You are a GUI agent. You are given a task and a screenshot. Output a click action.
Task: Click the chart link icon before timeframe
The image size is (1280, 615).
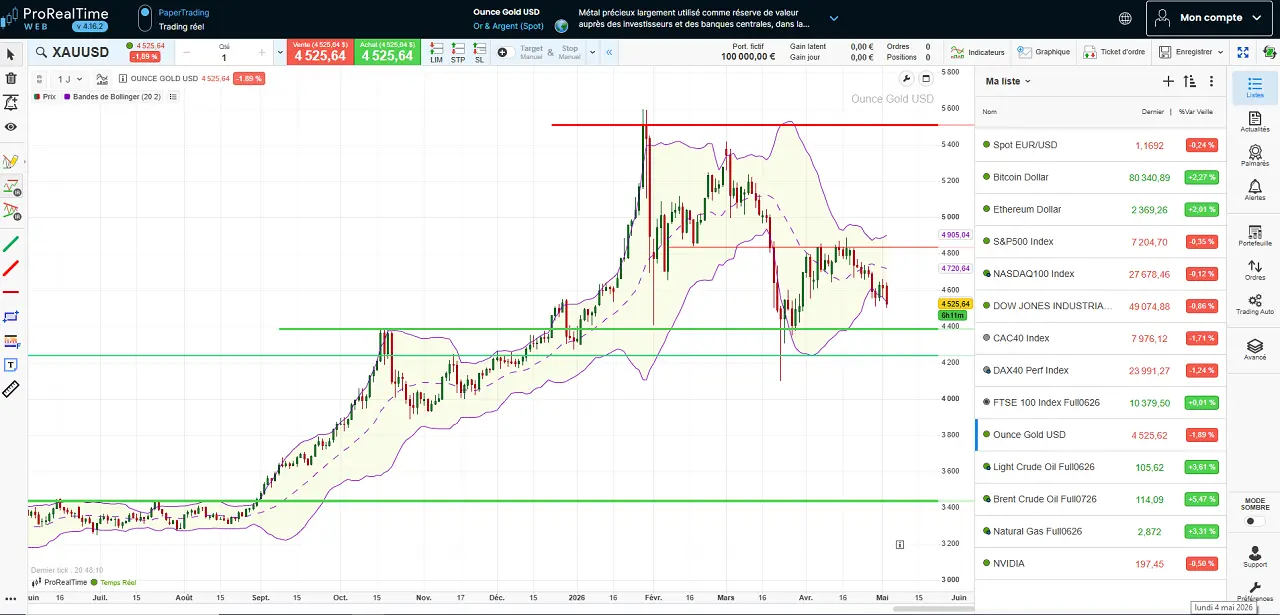point(40,78)
